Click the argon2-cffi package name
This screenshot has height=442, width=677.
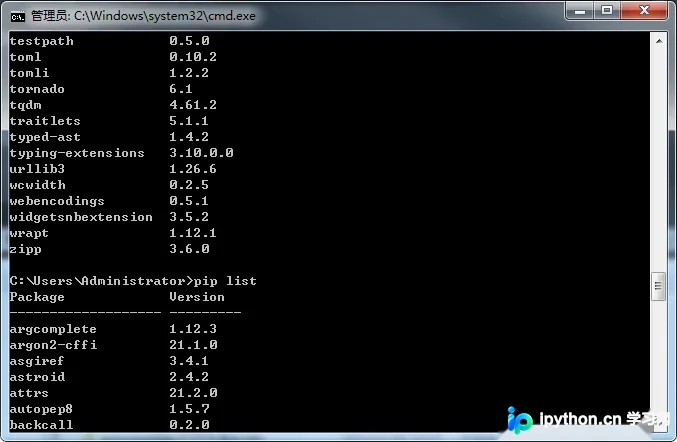click(53, 345)
